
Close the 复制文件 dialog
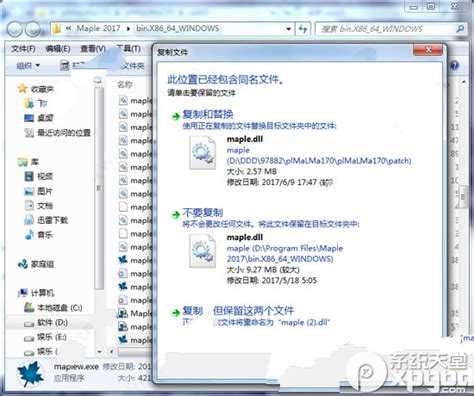pos(428,50)
